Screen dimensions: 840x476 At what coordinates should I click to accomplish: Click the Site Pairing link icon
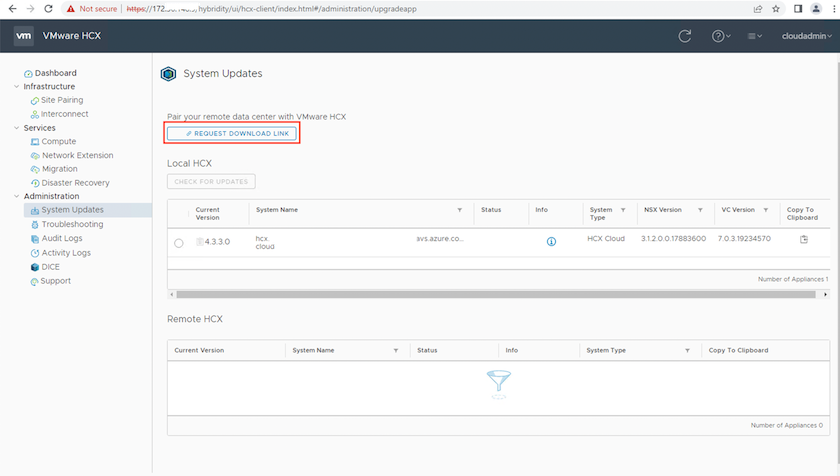click(35, 100)
